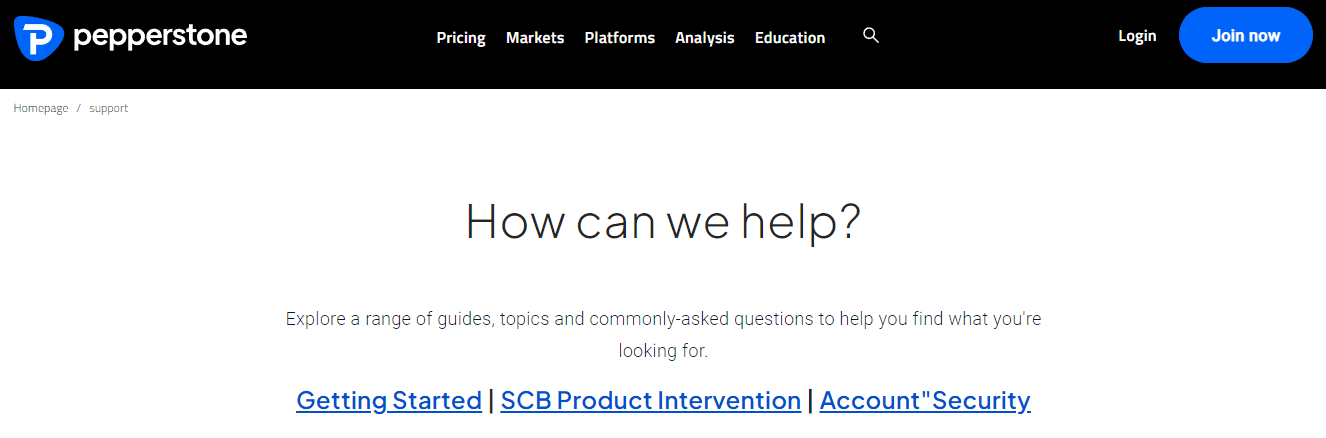The width and height of the screenshot is (1326, 438).
Task: Click the blue Join now button
Action: (x=1246, y=36)
